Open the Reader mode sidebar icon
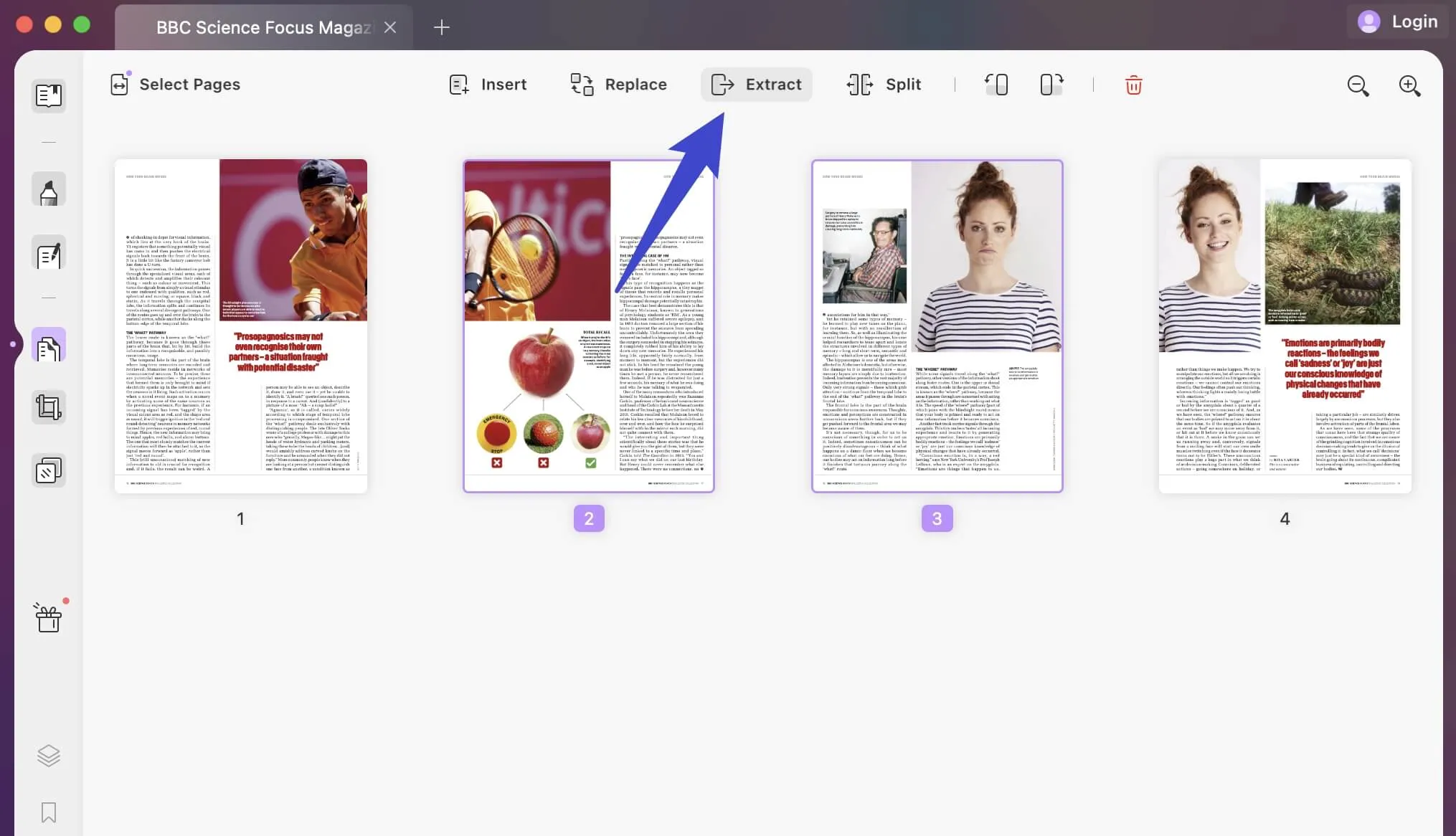The image size is (1456, 836). (x=49, y=95)
